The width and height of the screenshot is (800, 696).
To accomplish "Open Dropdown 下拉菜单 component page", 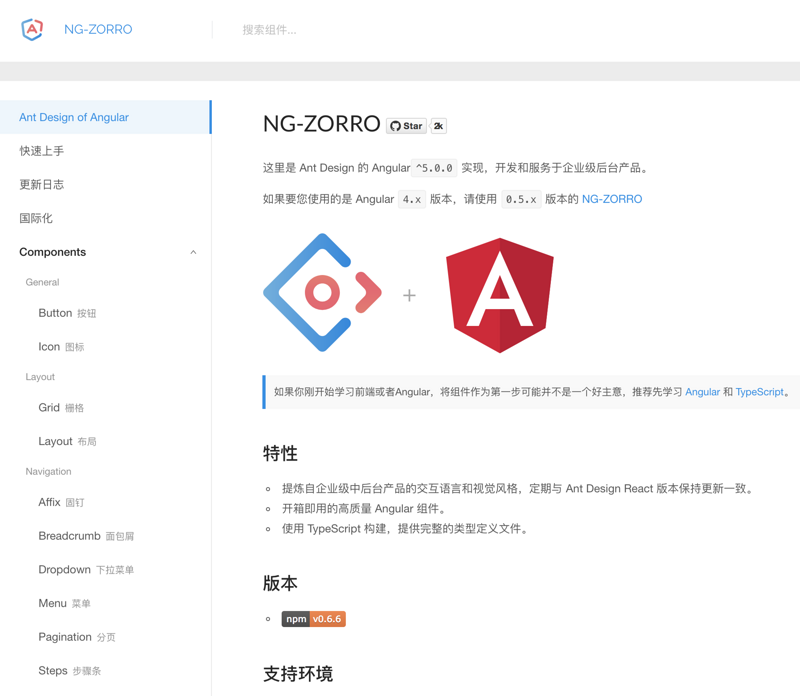I will tap(105, 569).
